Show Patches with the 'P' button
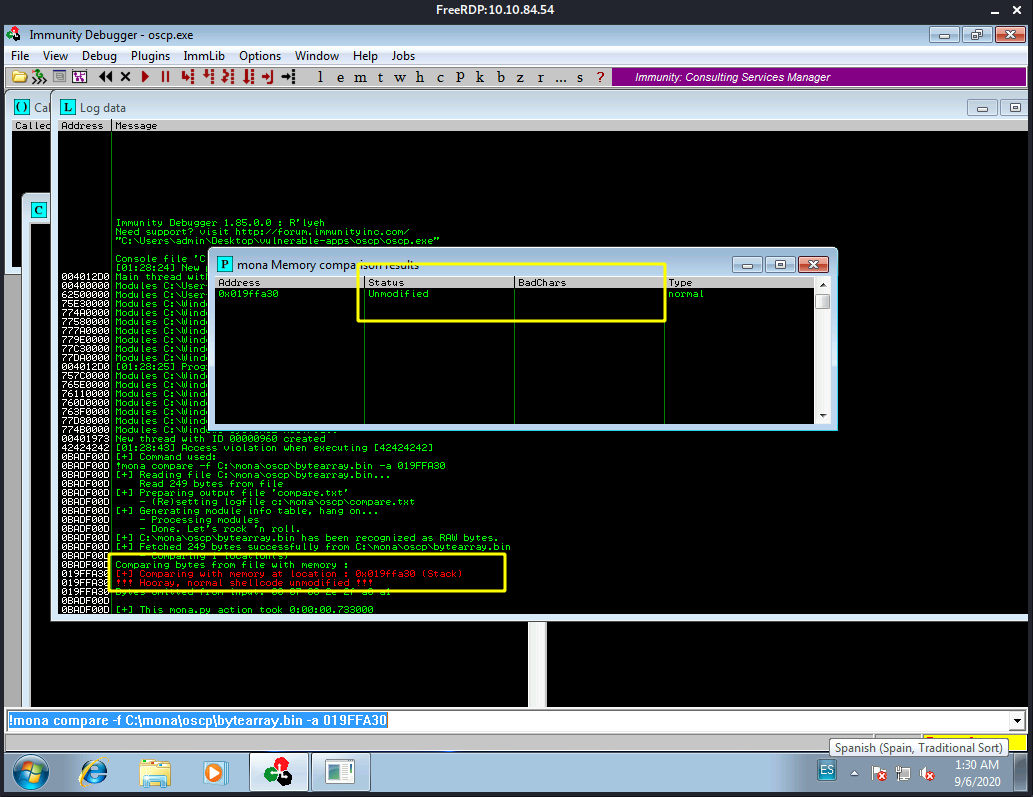Screen dimensions: 1033x797 click(x=460, y=77)
